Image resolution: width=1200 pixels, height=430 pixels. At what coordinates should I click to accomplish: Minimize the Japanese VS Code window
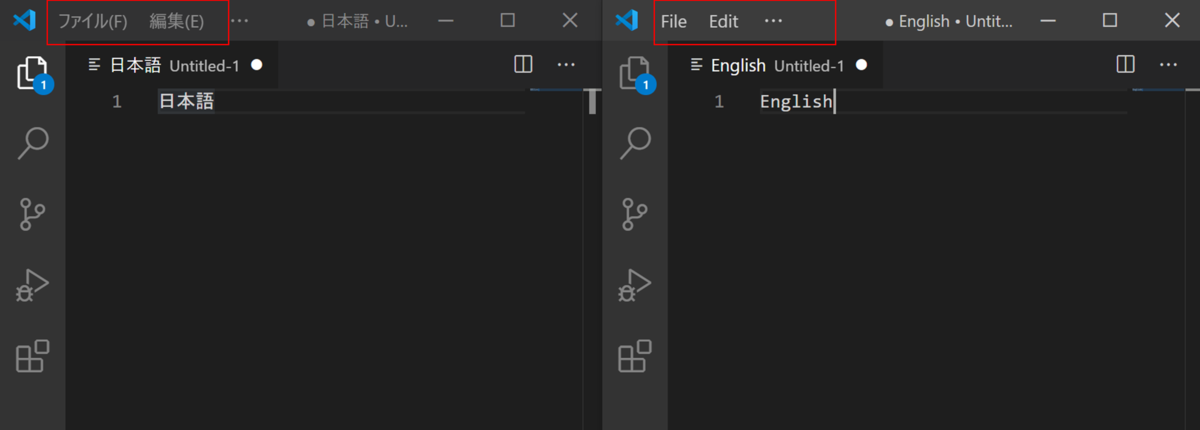[445, 20]
